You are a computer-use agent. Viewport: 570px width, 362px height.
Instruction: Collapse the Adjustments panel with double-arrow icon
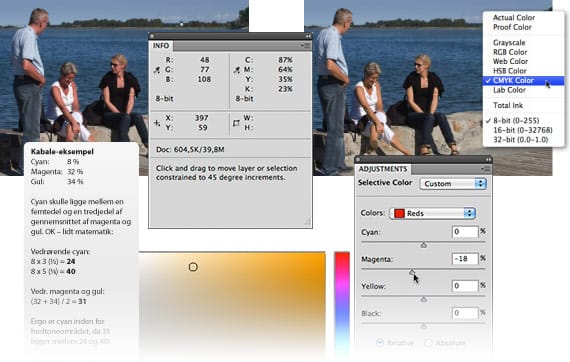pyautogui.click(x=488, y=160)
